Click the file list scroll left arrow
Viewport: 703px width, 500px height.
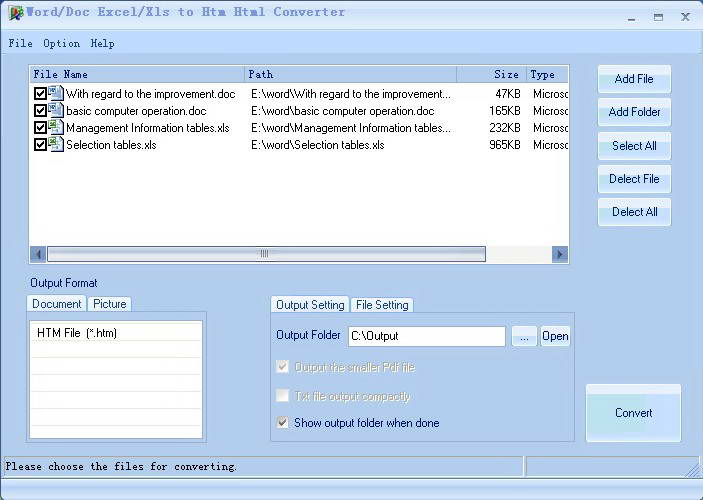38,254
